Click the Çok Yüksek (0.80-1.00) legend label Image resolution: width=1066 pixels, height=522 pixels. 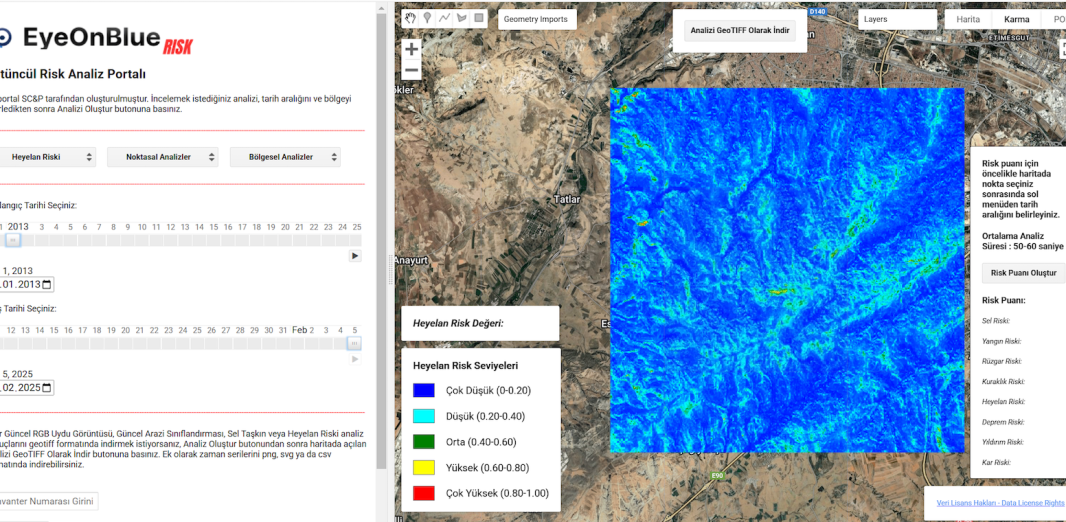click(x=497, y=493)
